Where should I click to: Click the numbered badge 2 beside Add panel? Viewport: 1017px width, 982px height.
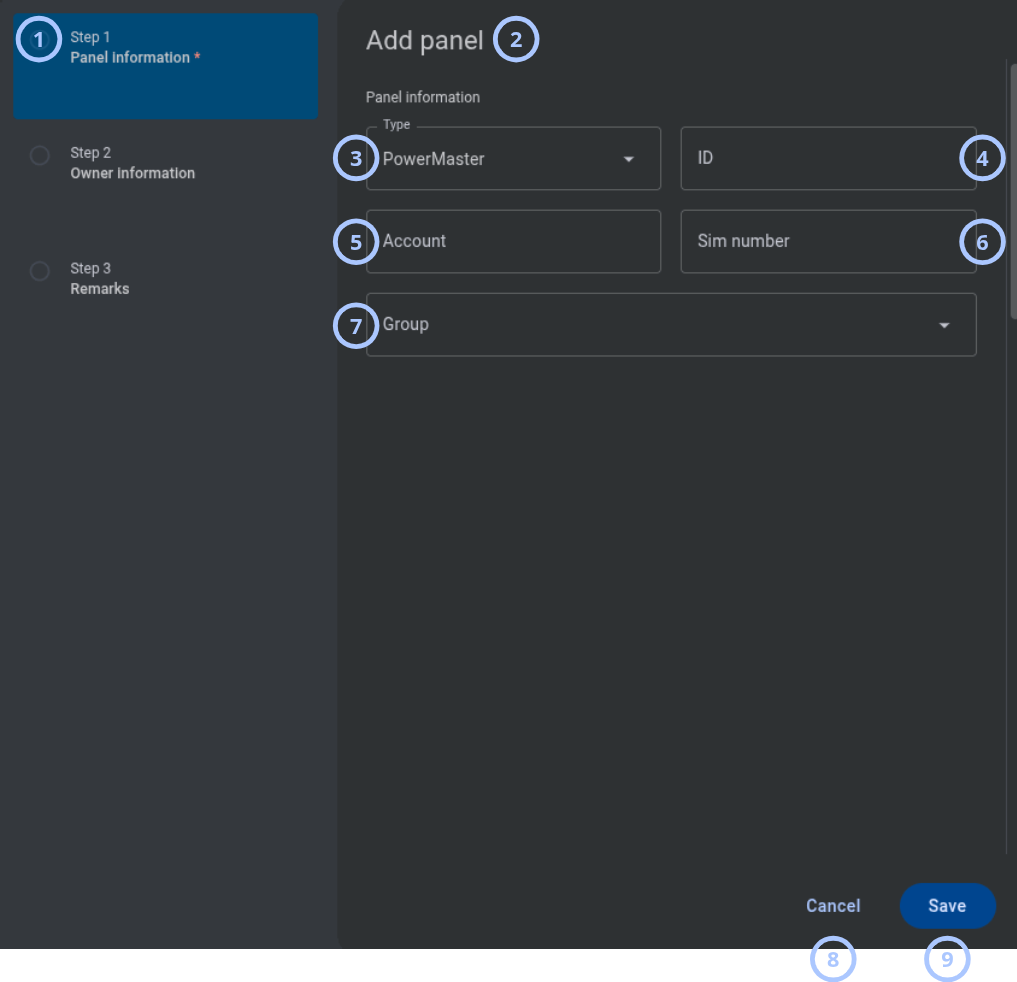tap(516, 40)
